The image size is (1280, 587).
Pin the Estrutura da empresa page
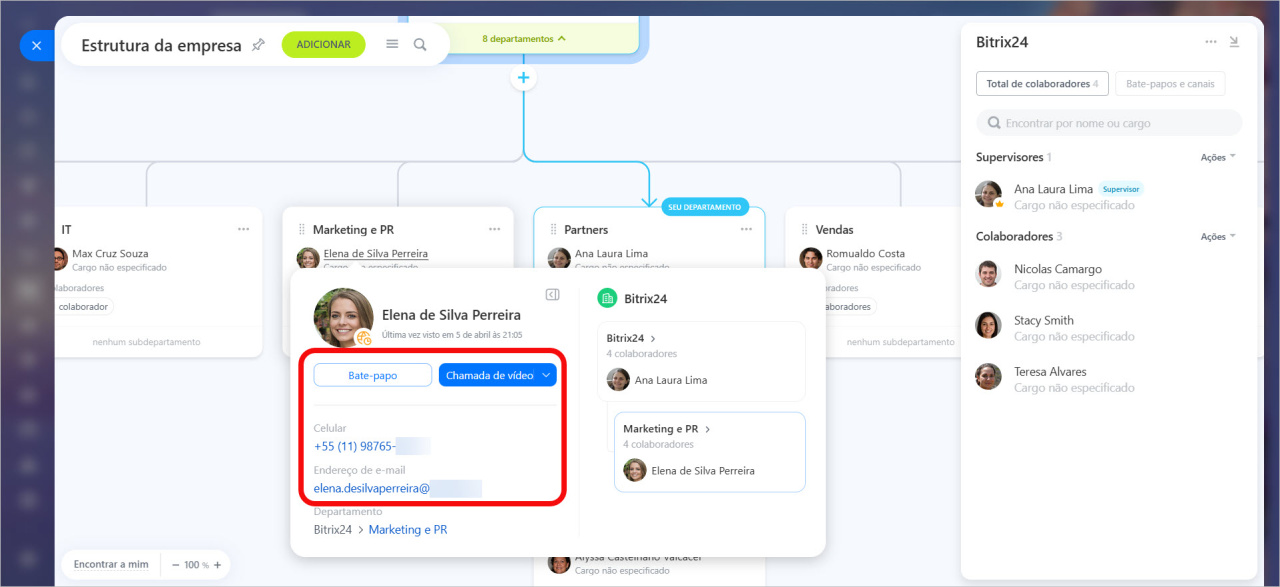[258, 45]
